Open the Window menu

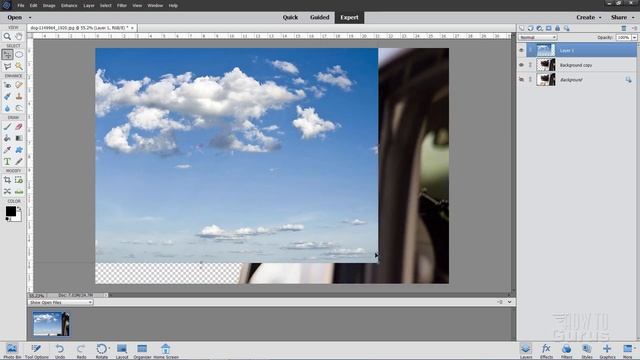point(155,6)
